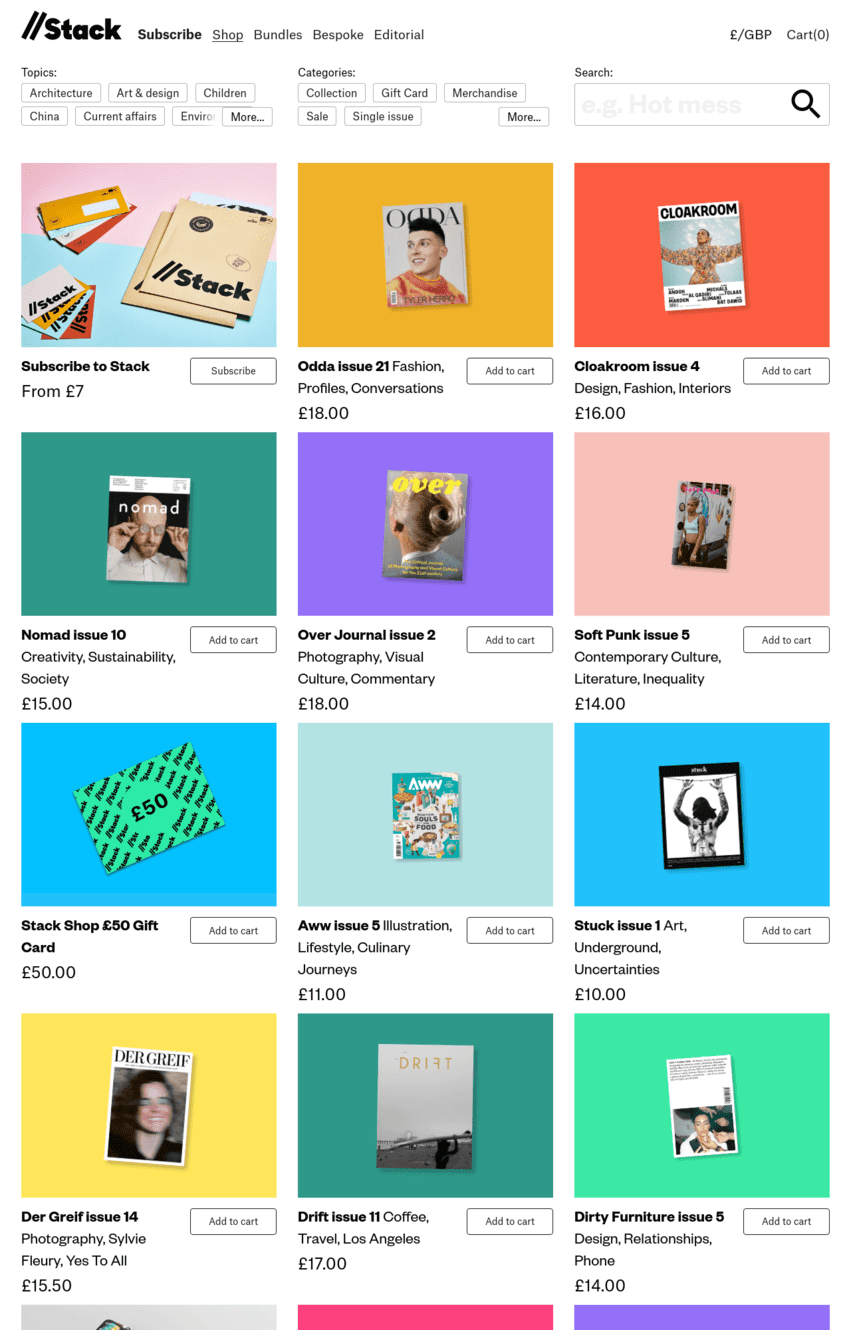Image resolution: width=851 pixels, height=1330 pixels.
Task: Open the Cloakroom issue 4 cover image
Action: click(x=702, y=255)
